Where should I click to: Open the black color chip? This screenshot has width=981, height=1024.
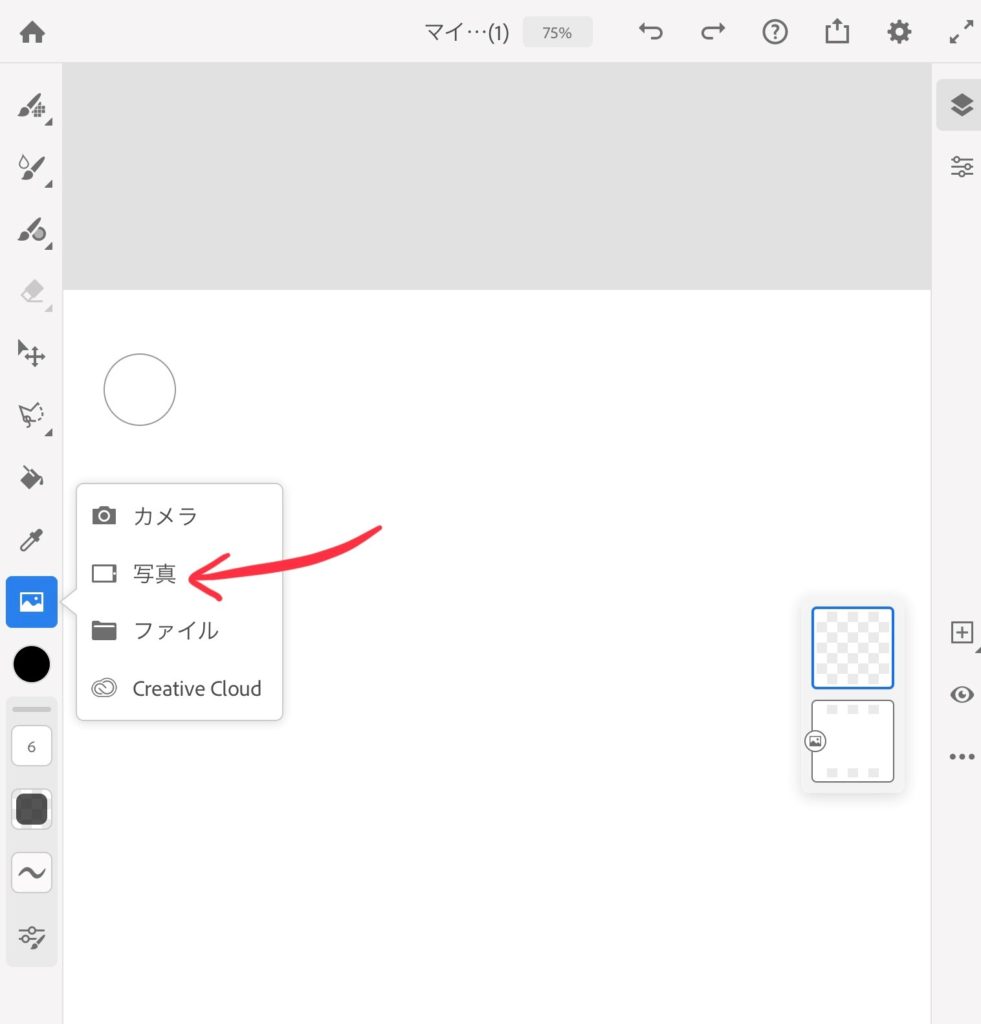31,664
